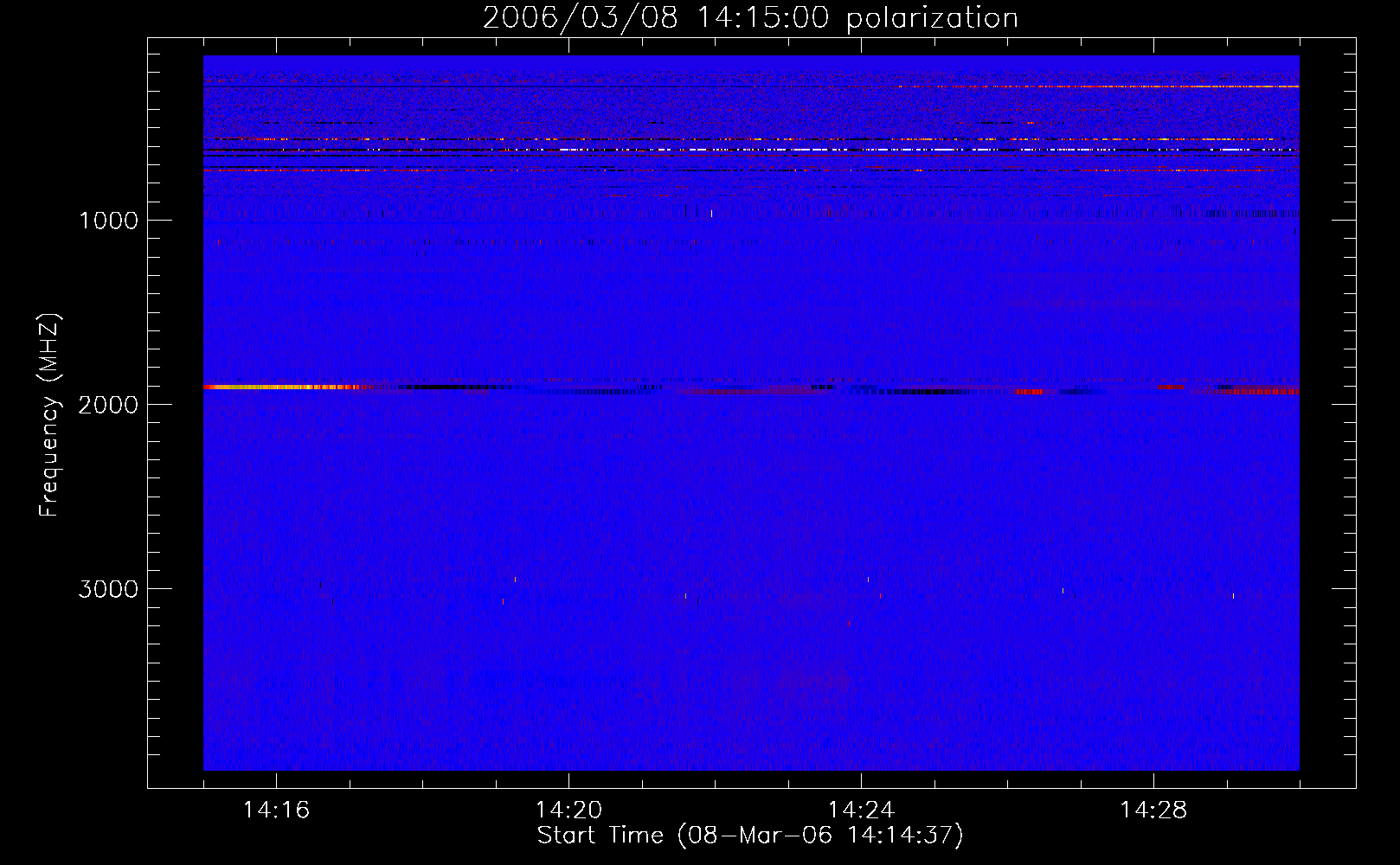Image resolution: width=1400 pixels, height=865 pixels.
Task: Click the 'Frequency (MHZ)' y-axis label
Action: pyautogui.click(x=50, y=415)
